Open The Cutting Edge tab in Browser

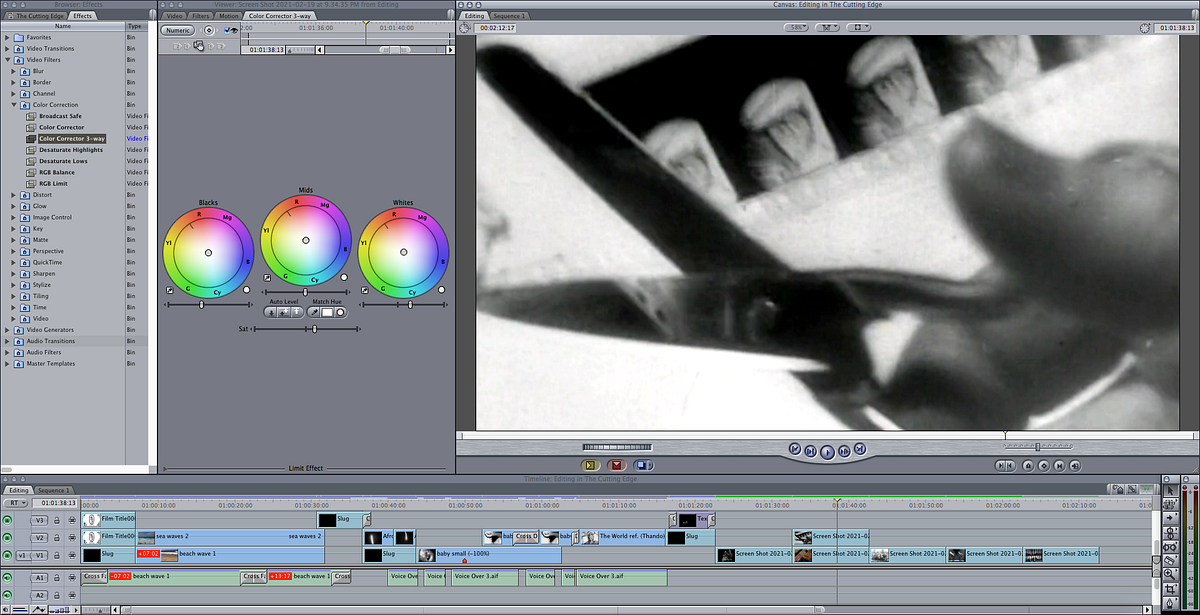click(x=36, y=16)
